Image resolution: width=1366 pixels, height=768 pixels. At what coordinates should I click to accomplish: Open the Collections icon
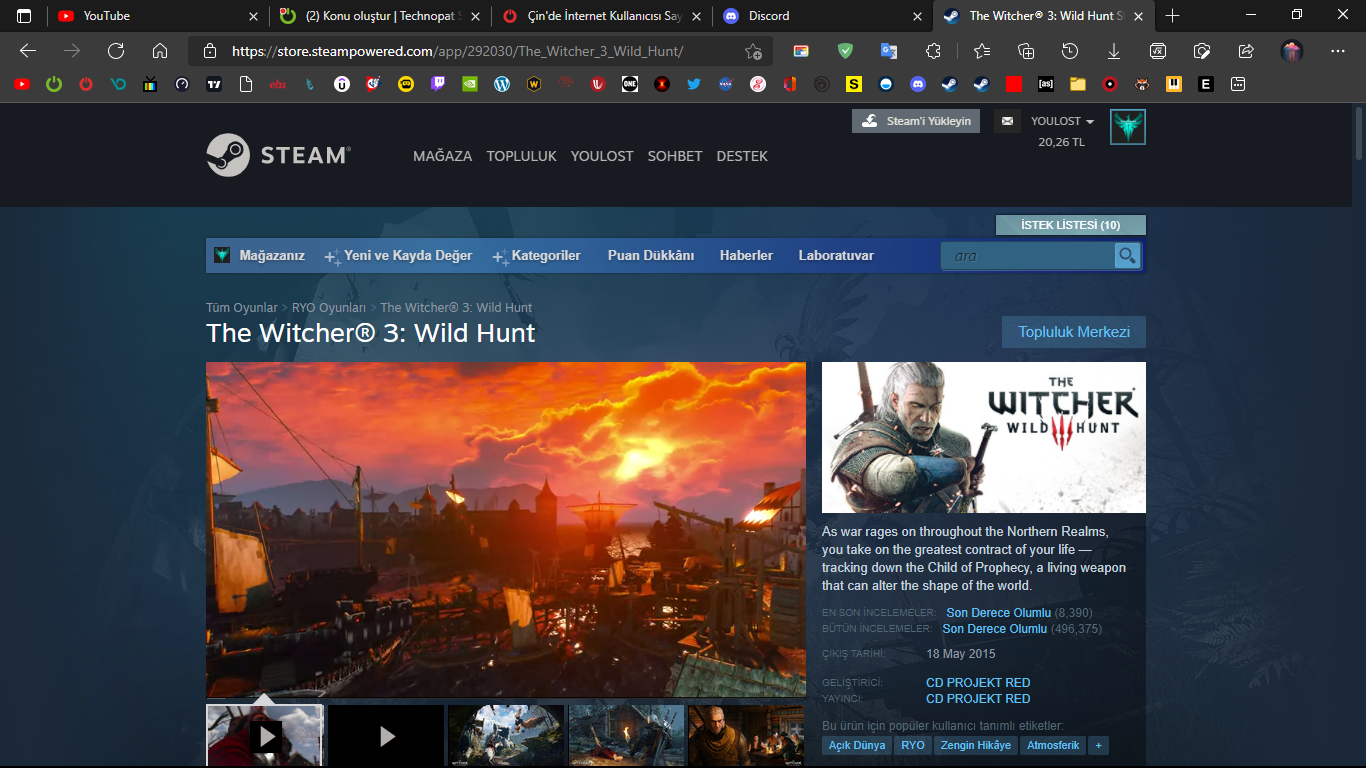pyautogui.click(x=1026, y=51)
